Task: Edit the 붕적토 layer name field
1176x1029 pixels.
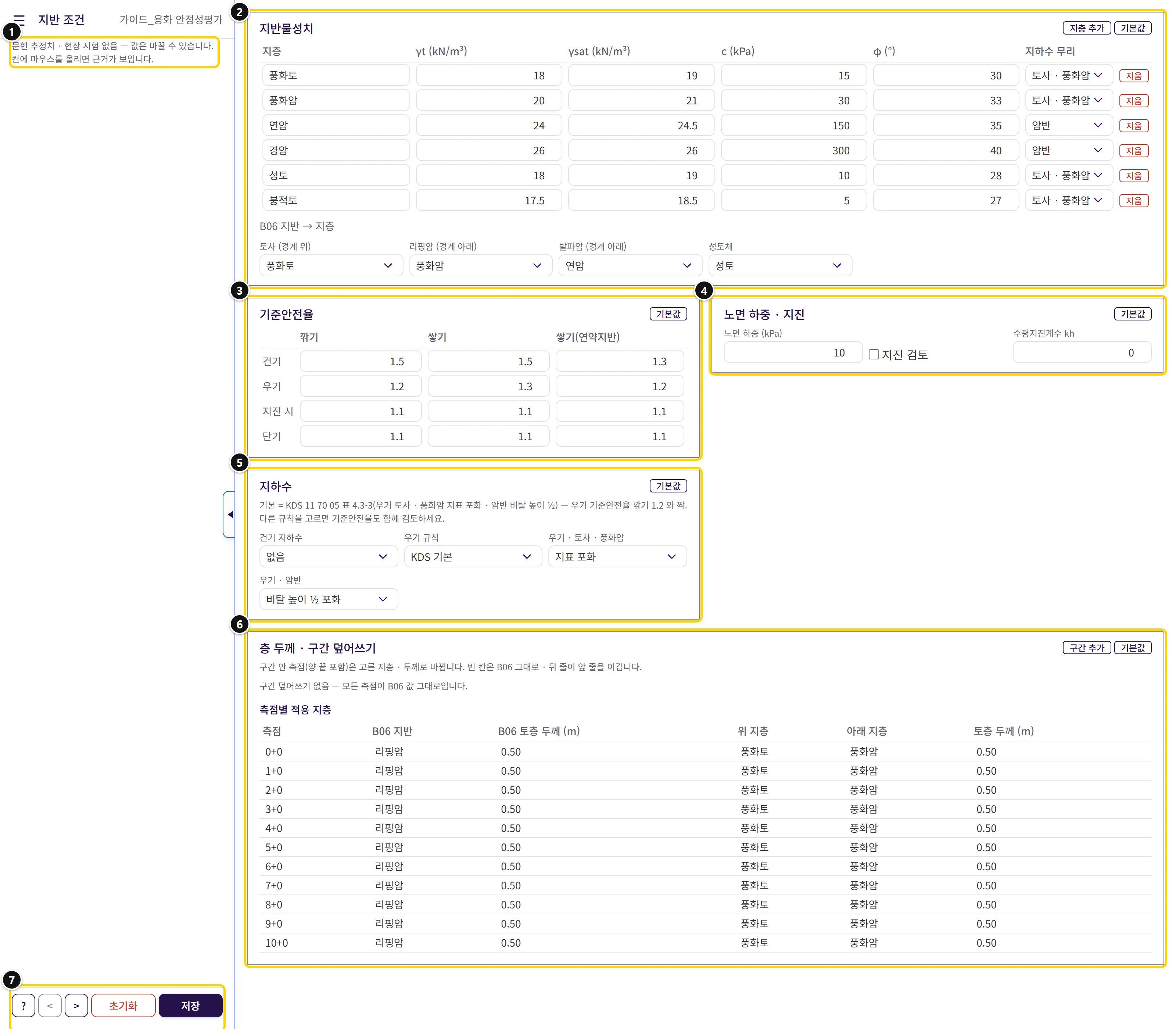Action: point(336,200)
